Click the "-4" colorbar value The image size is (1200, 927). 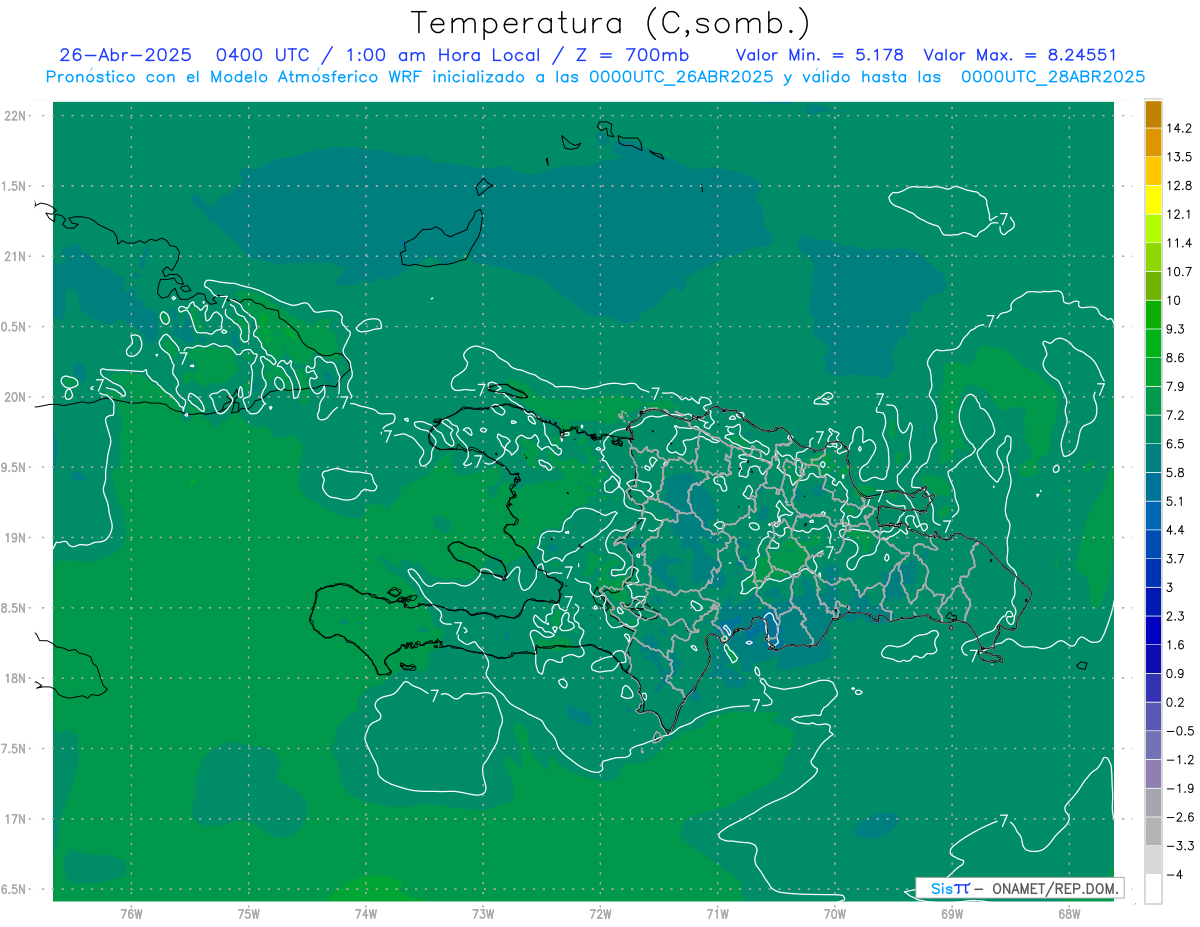pos(1175,874)
